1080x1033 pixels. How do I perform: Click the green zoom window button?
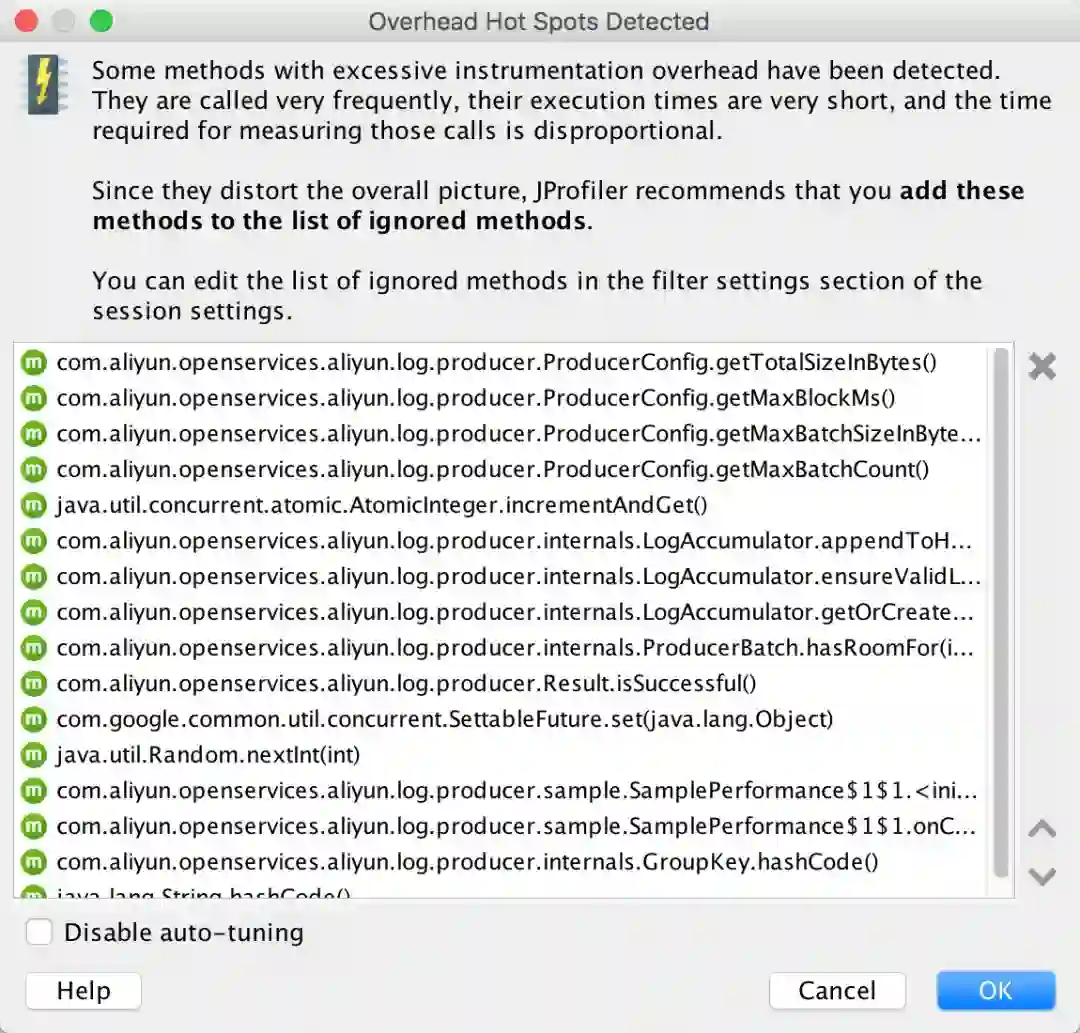point(101,21)
